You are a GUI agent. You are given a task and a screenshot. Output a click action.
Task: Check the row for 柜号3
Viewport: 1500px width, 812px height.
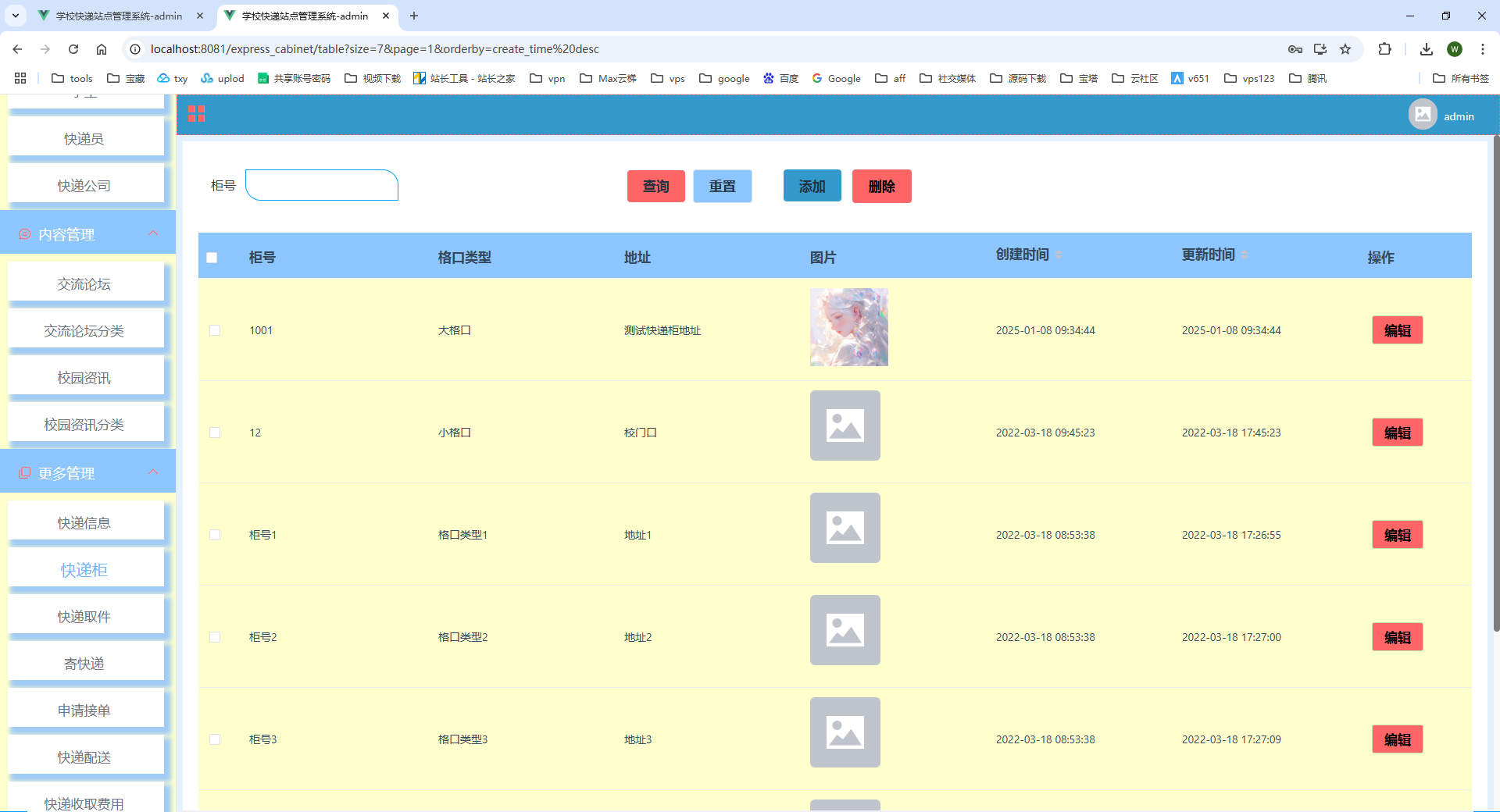coord(215,739)
